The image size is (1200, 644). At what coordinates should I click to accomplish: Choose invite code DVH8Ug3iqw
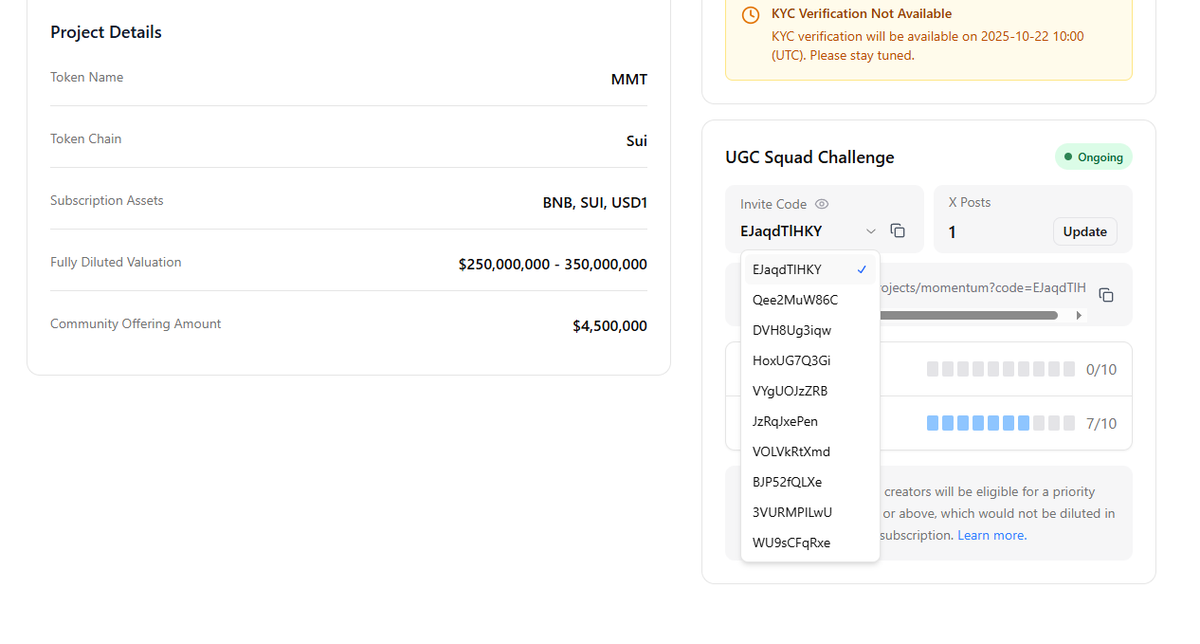pos(810,330)
